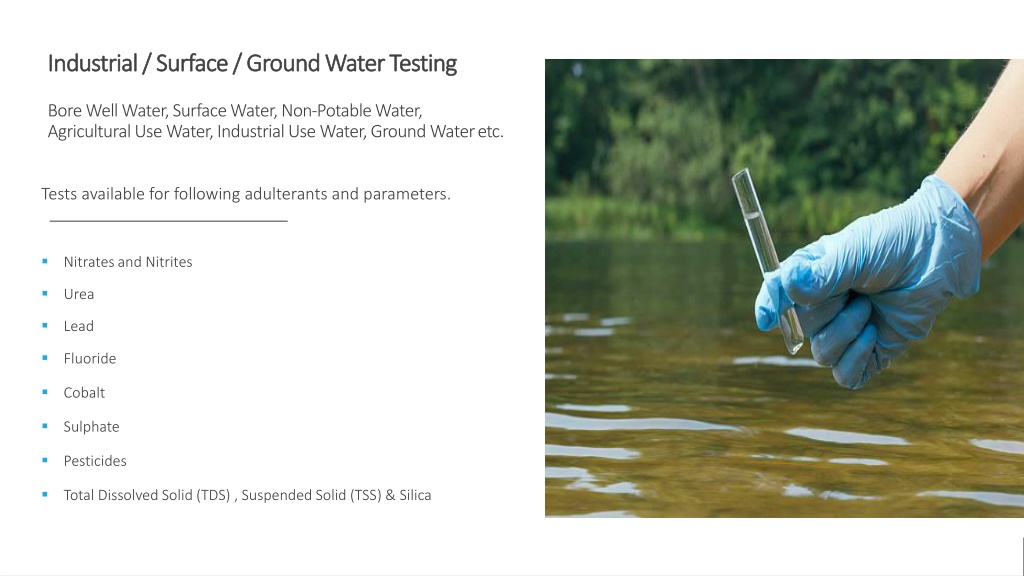Click the Fluoride bullet text

click(89, 359)
